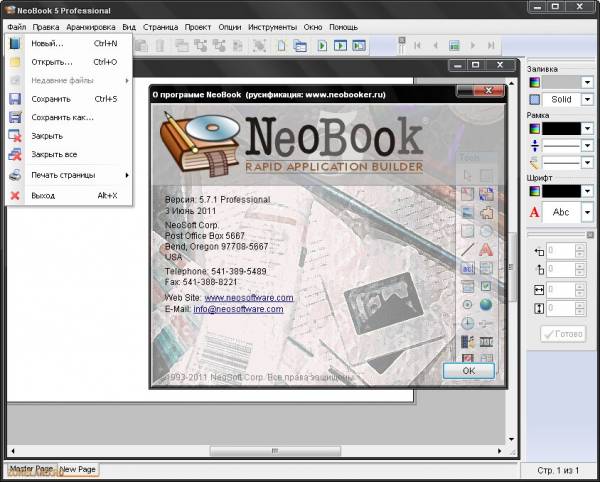This screenshot has height=482, width=600.
Task: Click the object width input field
Action: coord(561,290)
